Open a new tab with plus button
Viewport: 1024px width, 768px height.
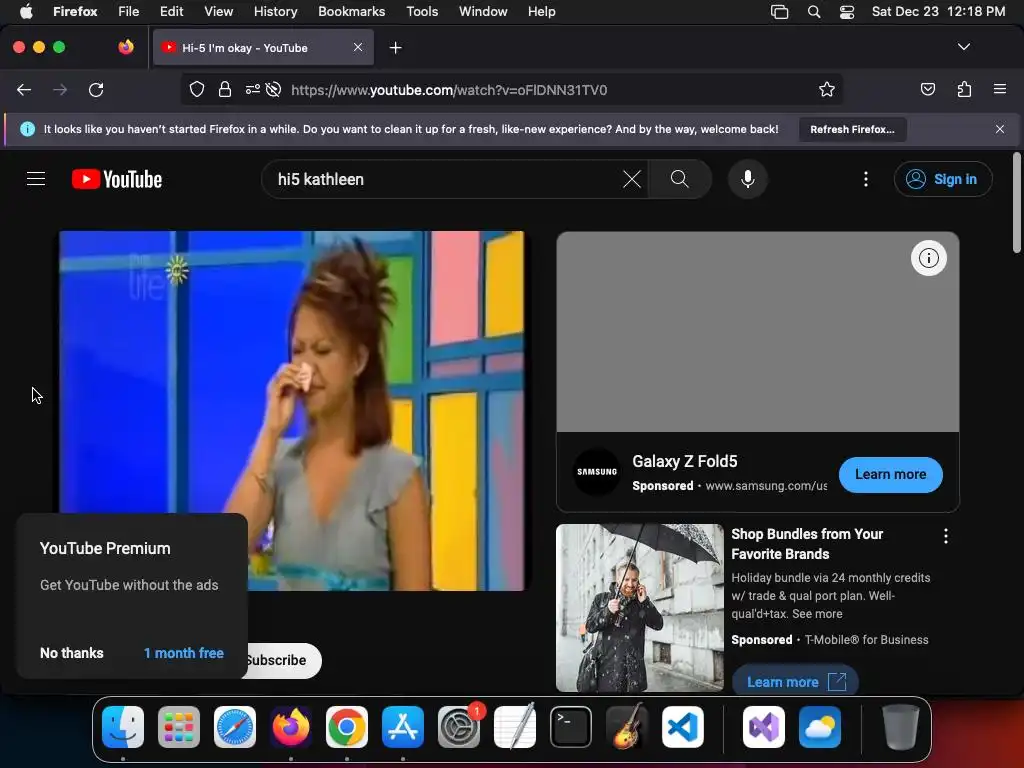tap(395, 48)
